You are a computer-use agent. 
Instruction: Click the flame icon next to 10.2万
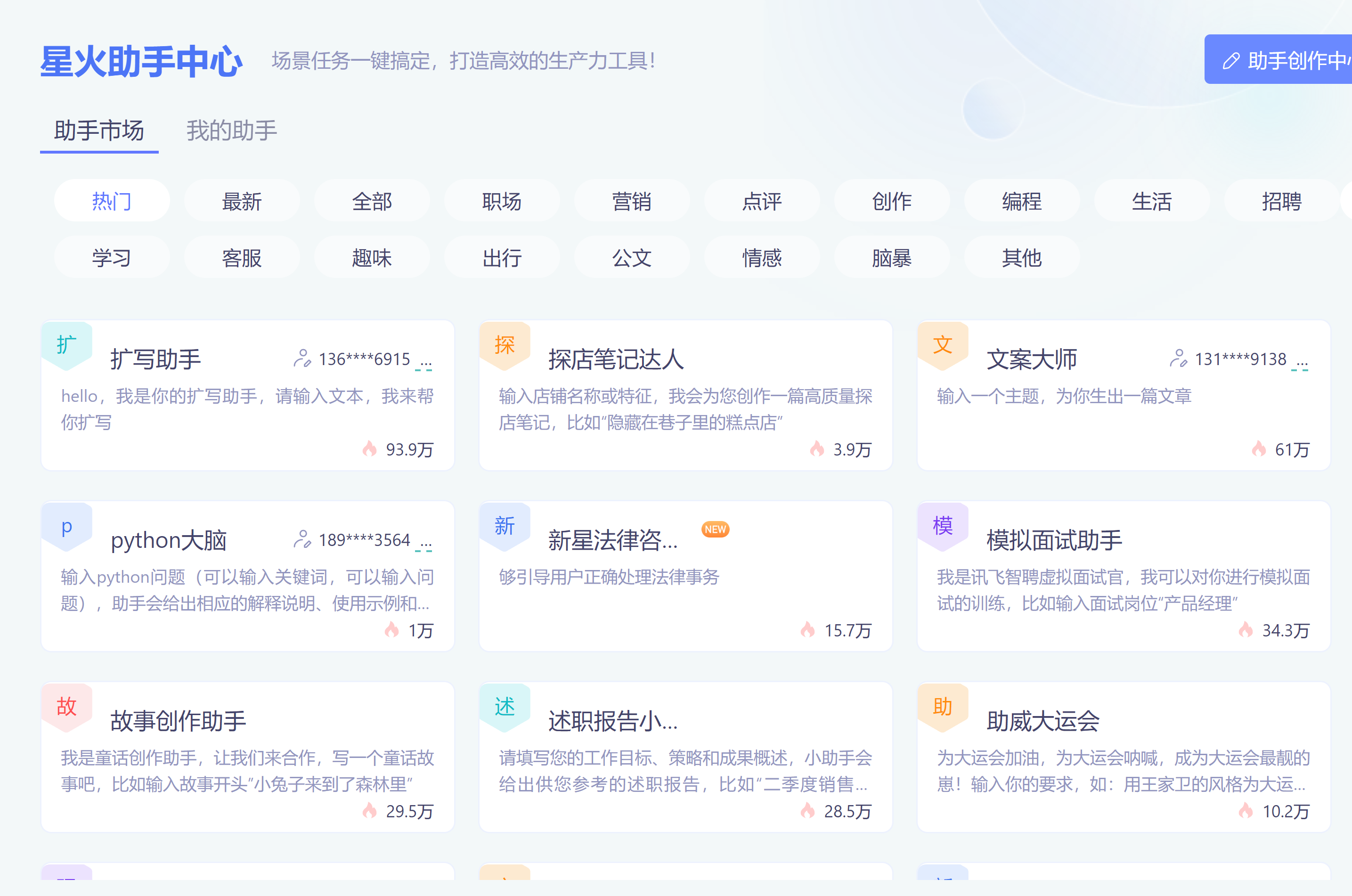click(1246, 811)
